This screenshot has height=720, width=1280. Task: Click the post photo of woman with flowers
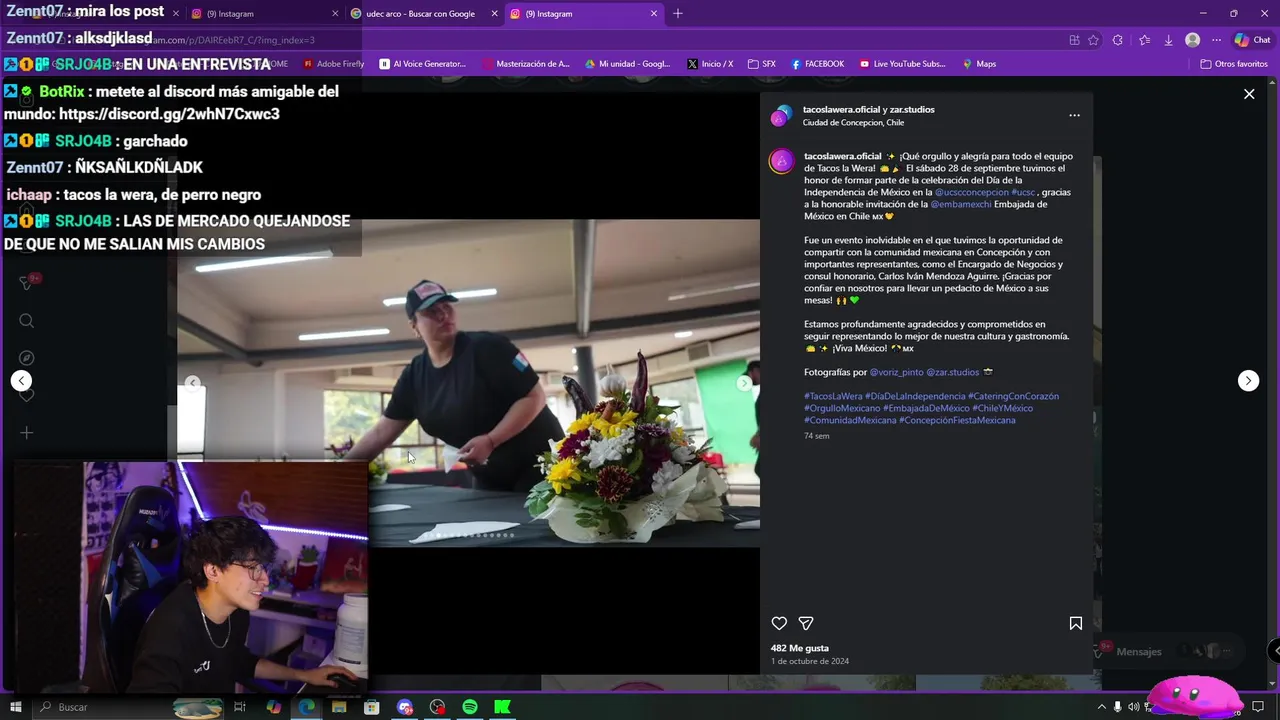coord(468,383)
